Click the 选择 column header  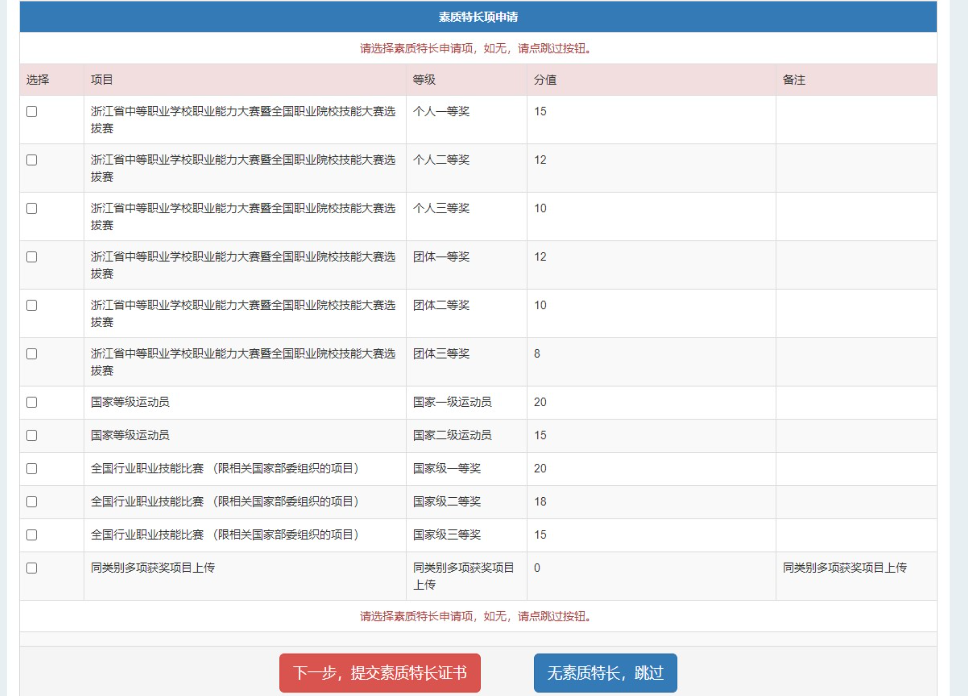37,80
